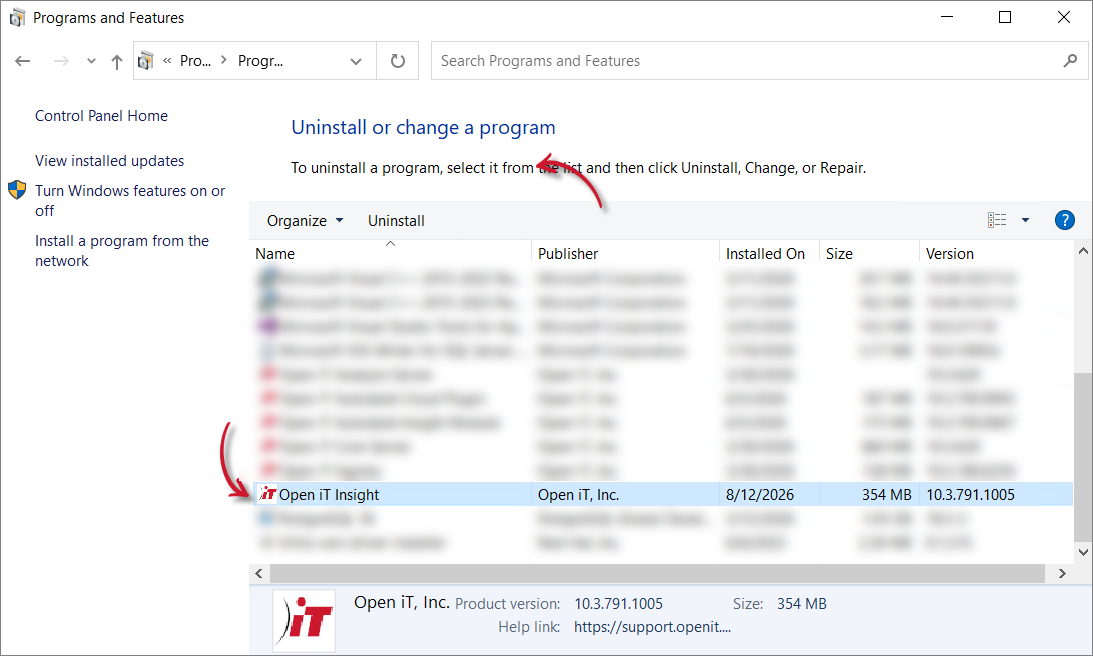Select the 'Pro...' breadcrumb segment
The height and width of the screenshot is (656, 1093).
tap(195, 61)
